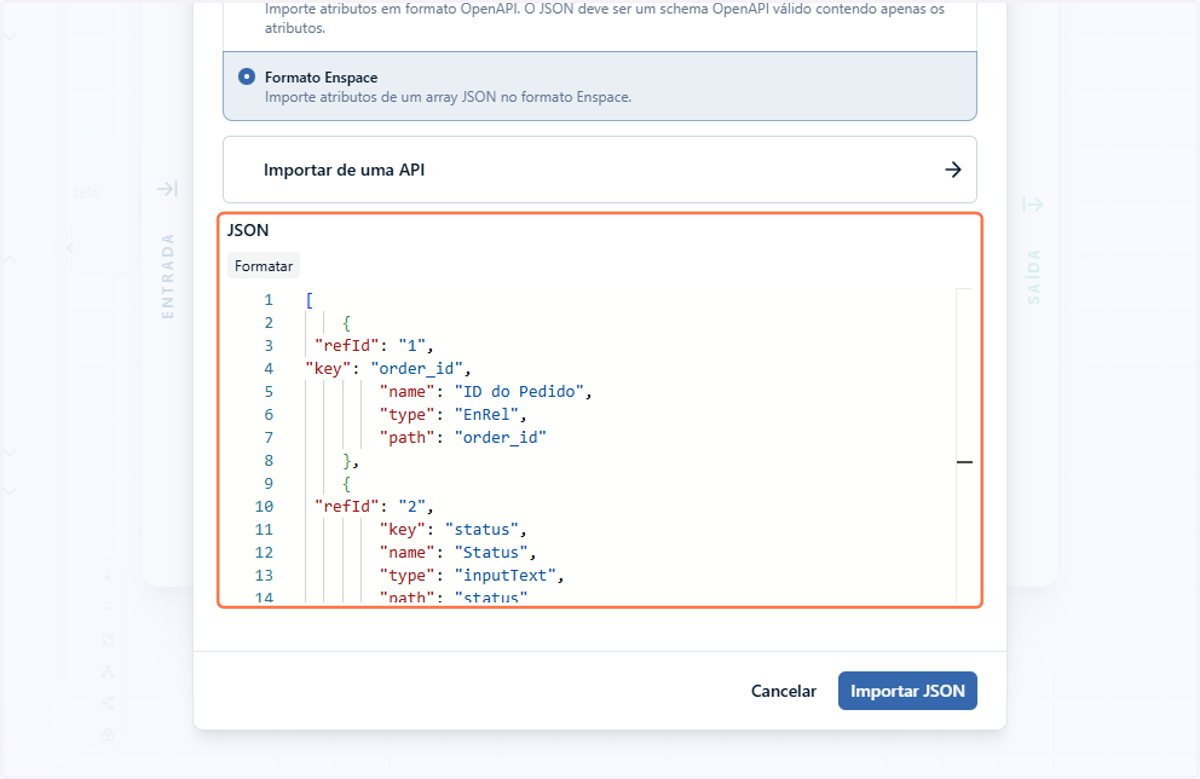Click the "key": "order_id" line
This screenshot has height=779, width=1200.
coord(388,369)
